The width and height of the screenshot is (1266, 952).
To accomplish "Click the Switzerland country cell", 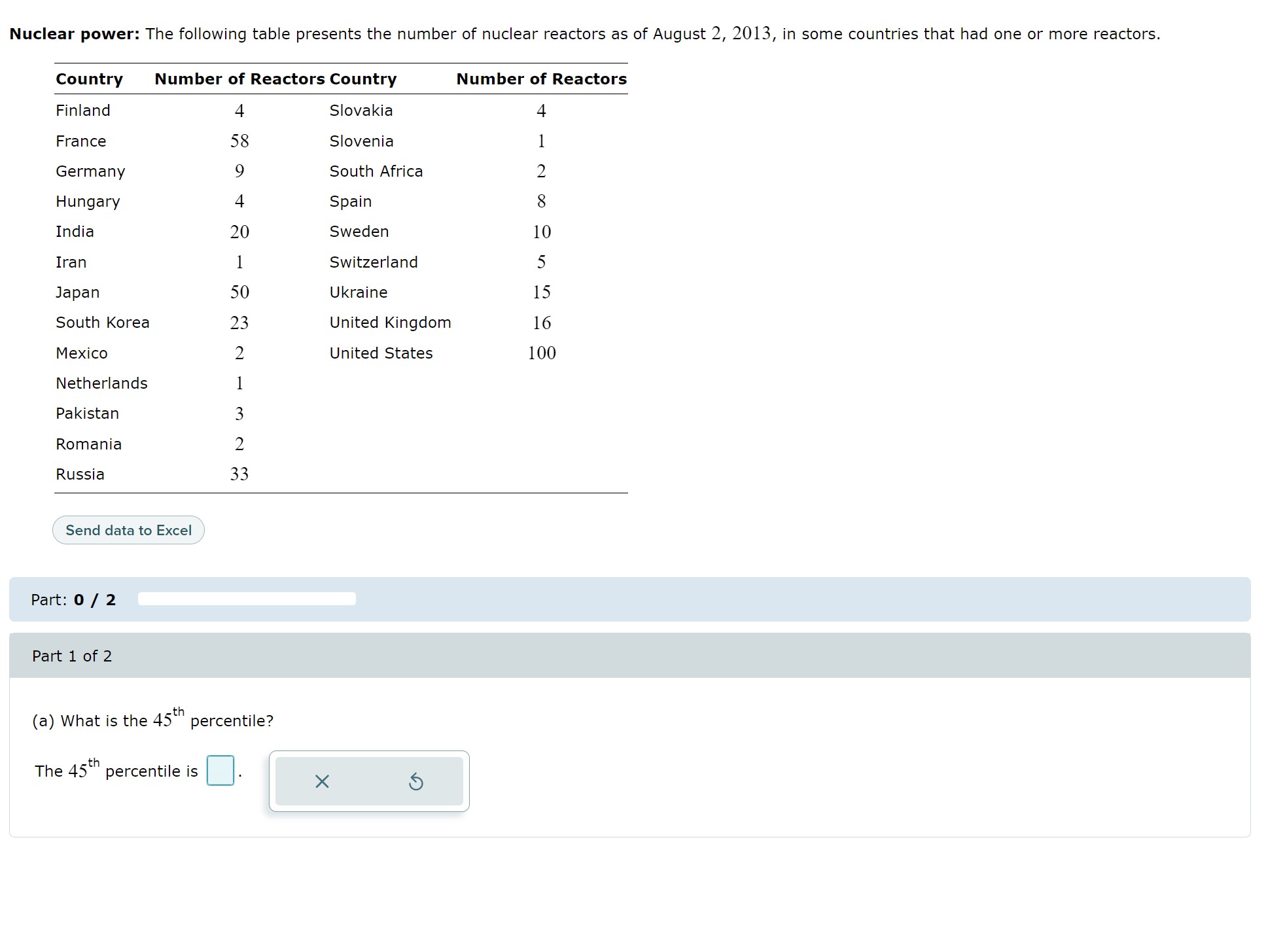I will click(x=373, y=262).
